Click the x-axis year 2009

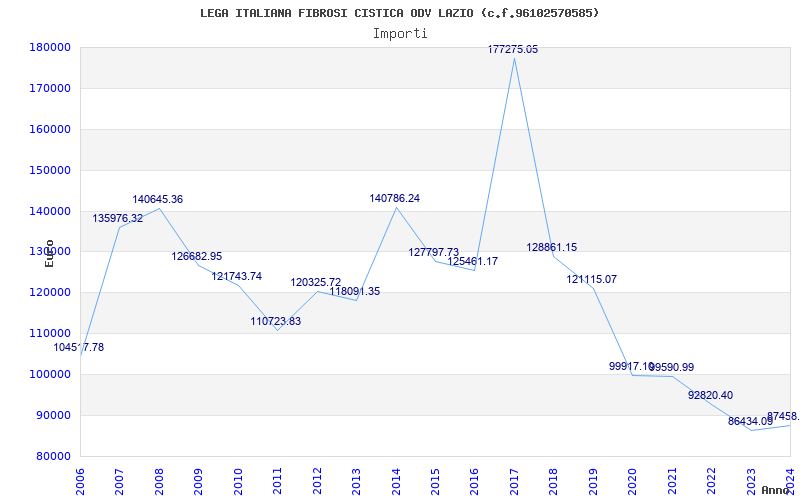pyautogui.click(x=198, y=482)
